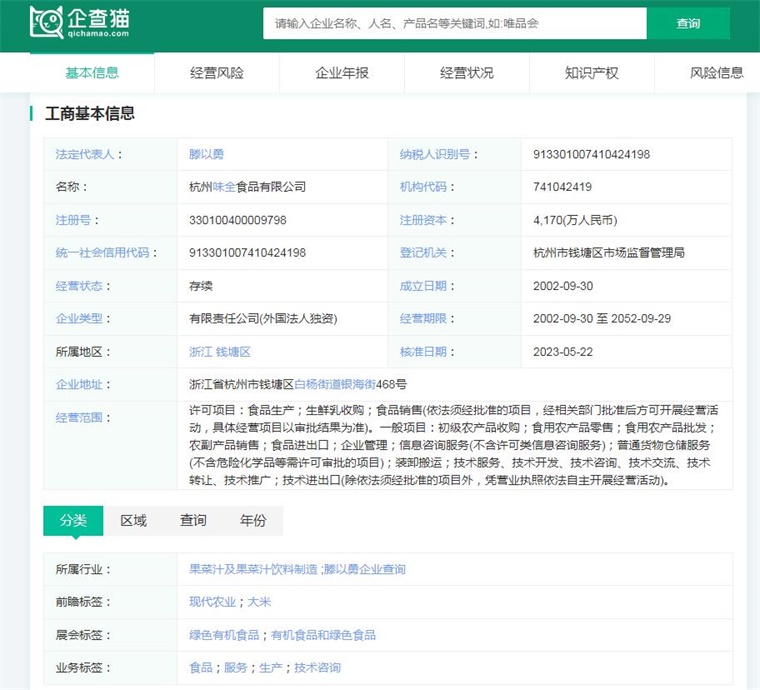Click the 统一社会信用代码 label link
This screenshot has width=760, height=690.
(x=102, y=252)
